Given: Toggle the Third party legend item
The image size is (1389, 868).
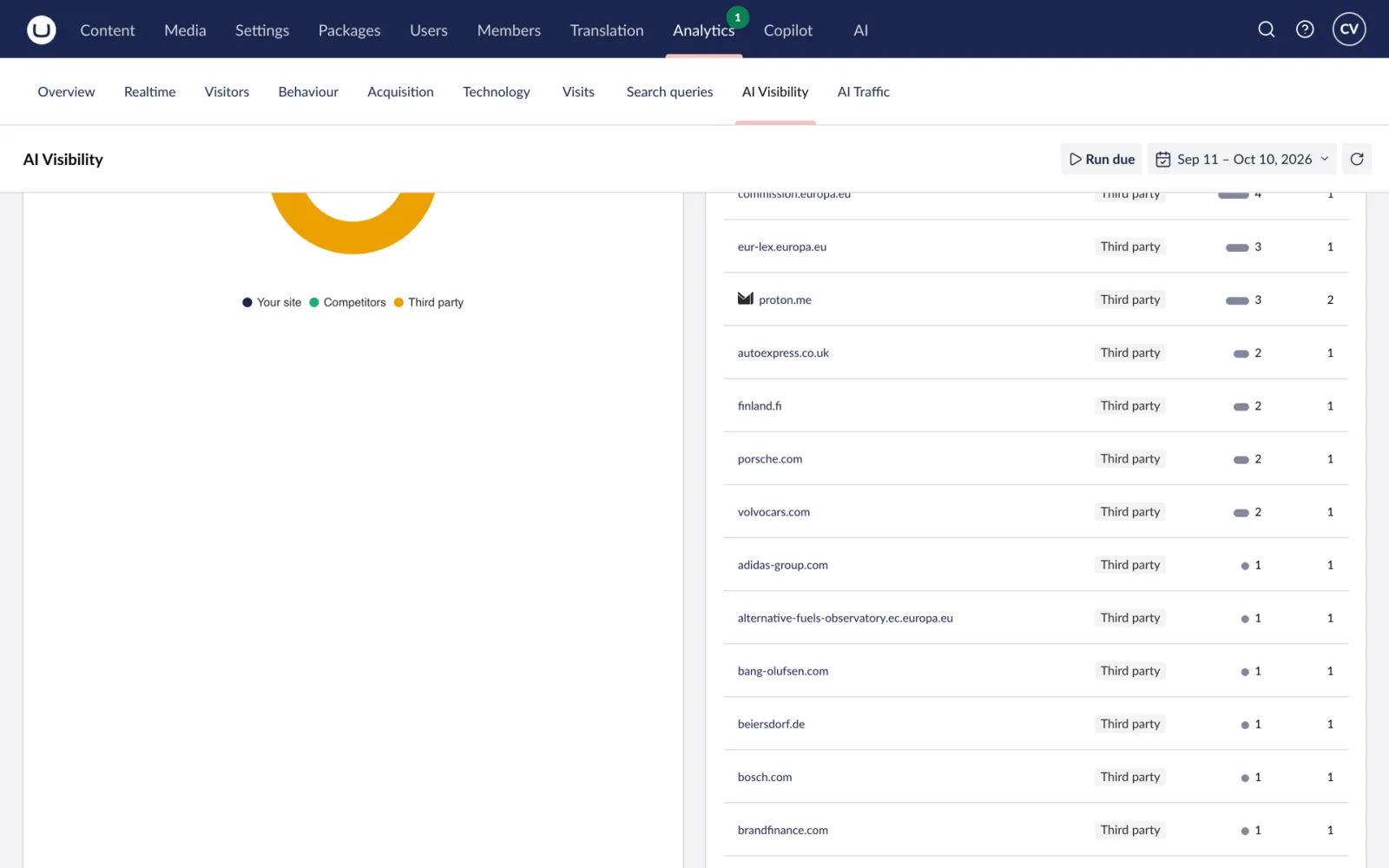Looking at the screenshot, I should tap(429, 302).
